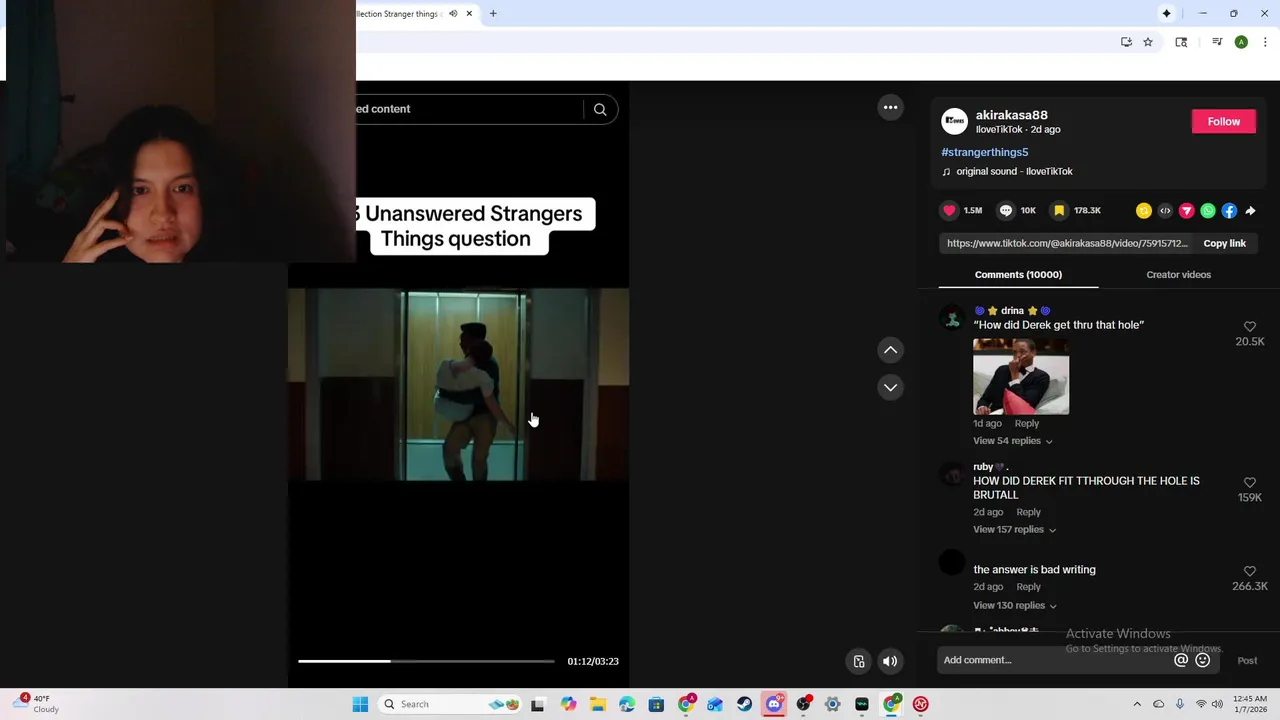Open emoji picker in comment box
Viewport: 1280px width, 720px height.
coord(1203,660)
